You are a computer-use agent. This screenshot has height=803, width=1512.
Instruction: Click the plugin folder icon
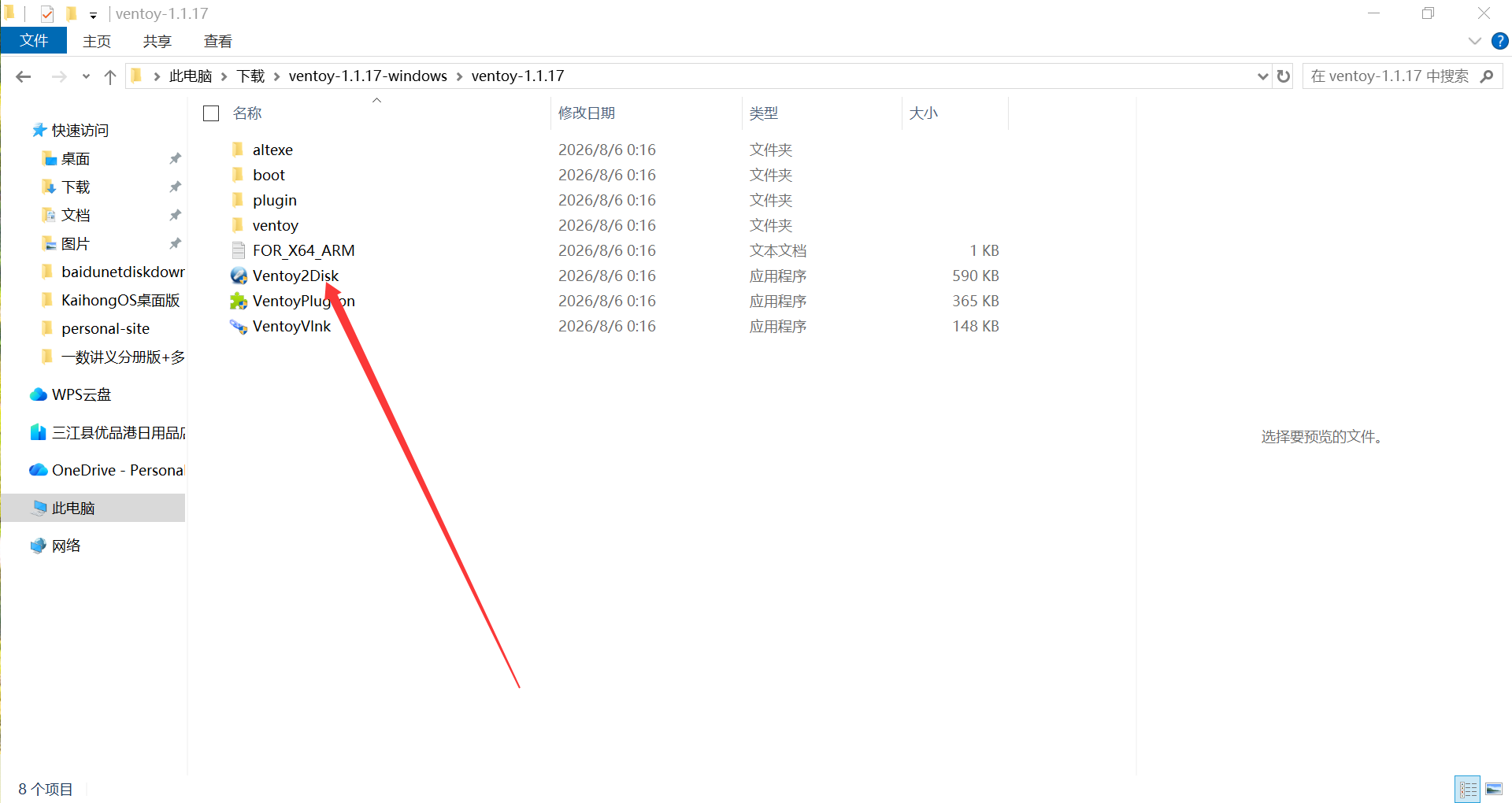pos(238,200)
